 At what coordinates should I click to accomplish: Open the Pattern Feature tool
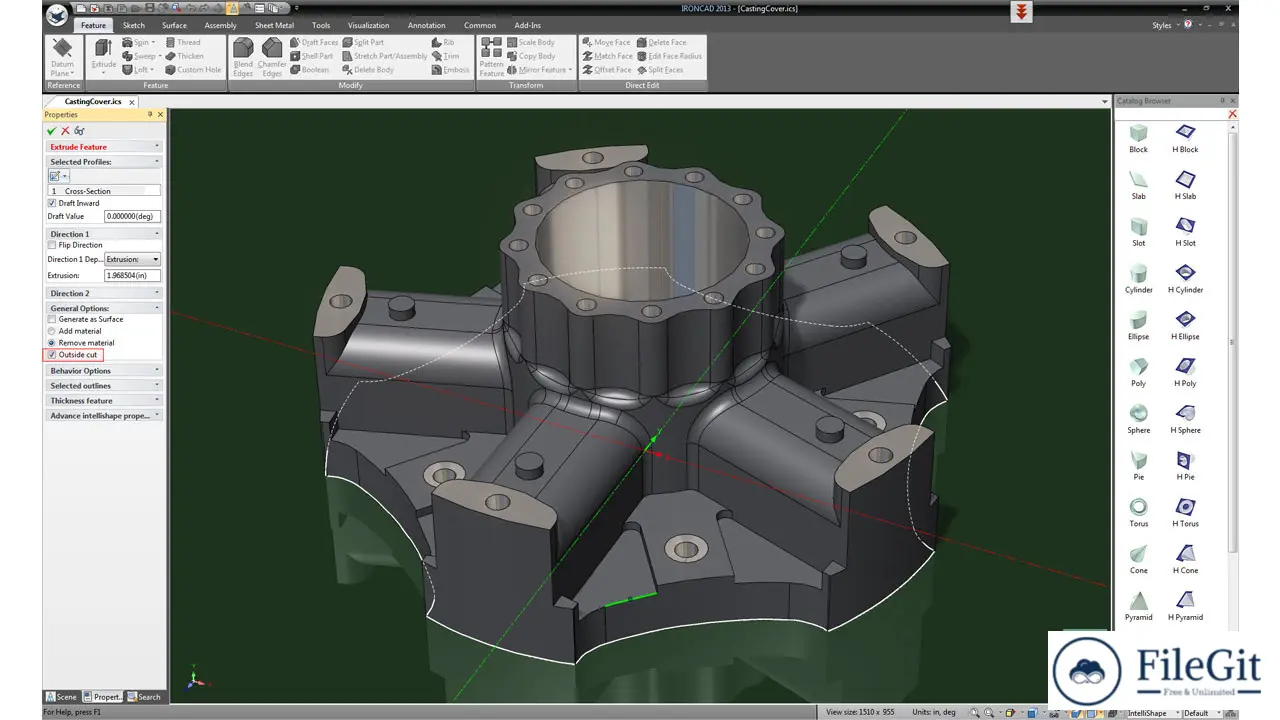click(491, 57)
